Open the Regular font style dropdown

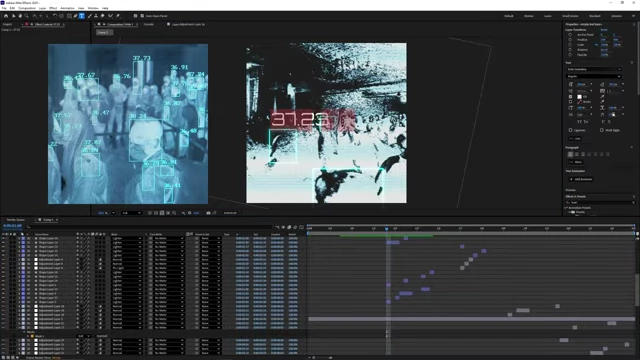[595, 76]
